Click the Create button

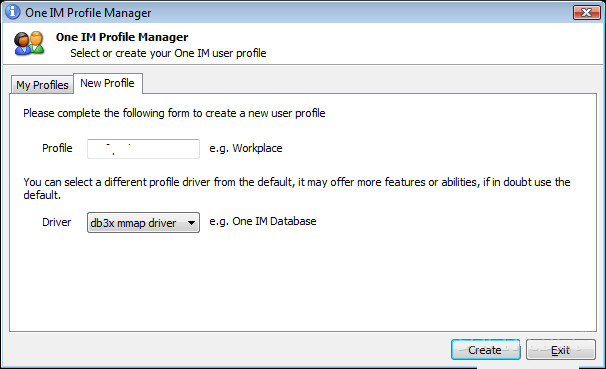(x=485, y=350)
